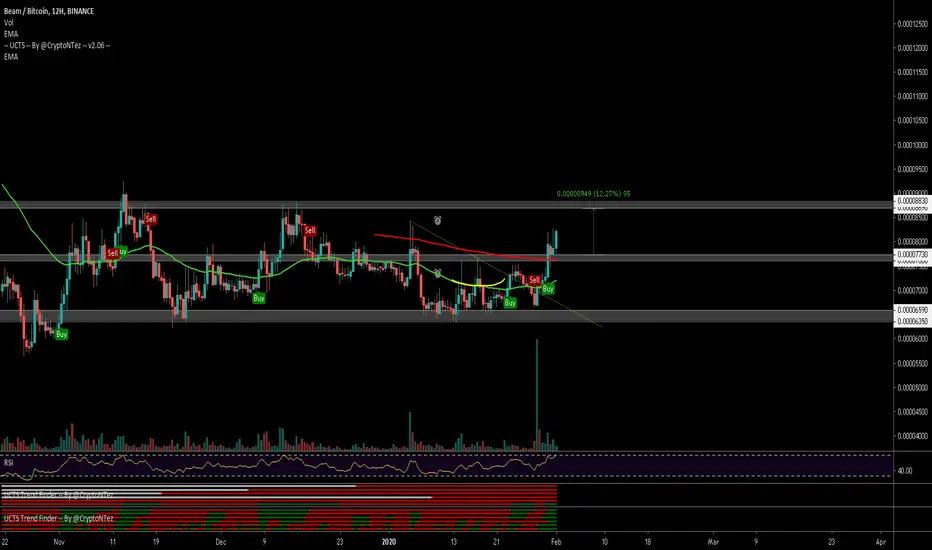Select the yellow curved drawing on the chart

(478, 283)
